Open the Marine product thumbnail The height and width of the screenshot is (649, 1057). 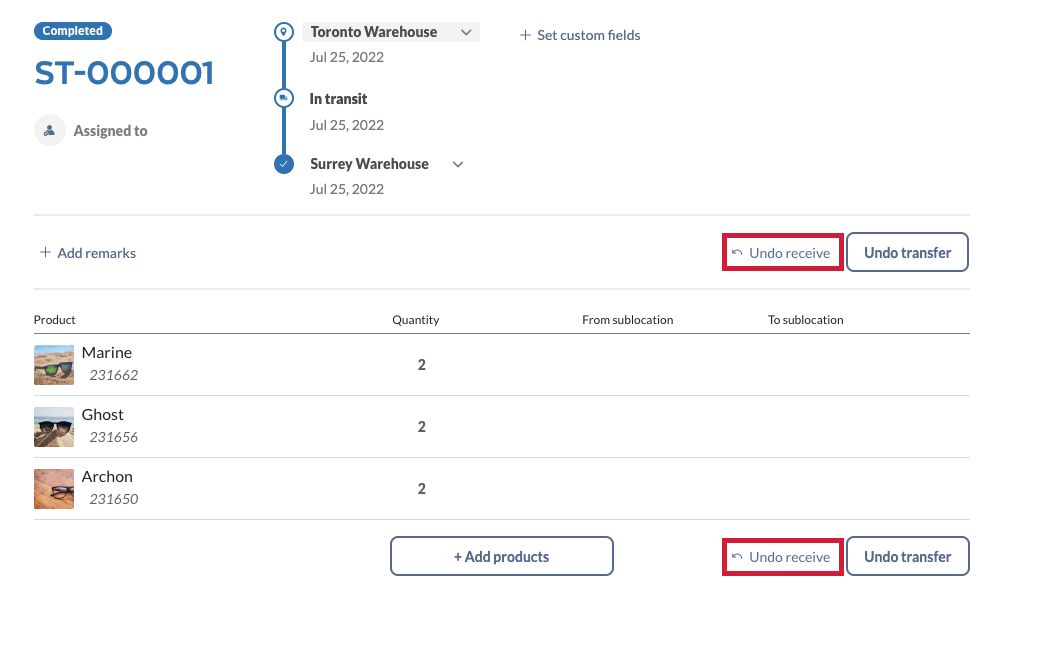coord(54,365)
